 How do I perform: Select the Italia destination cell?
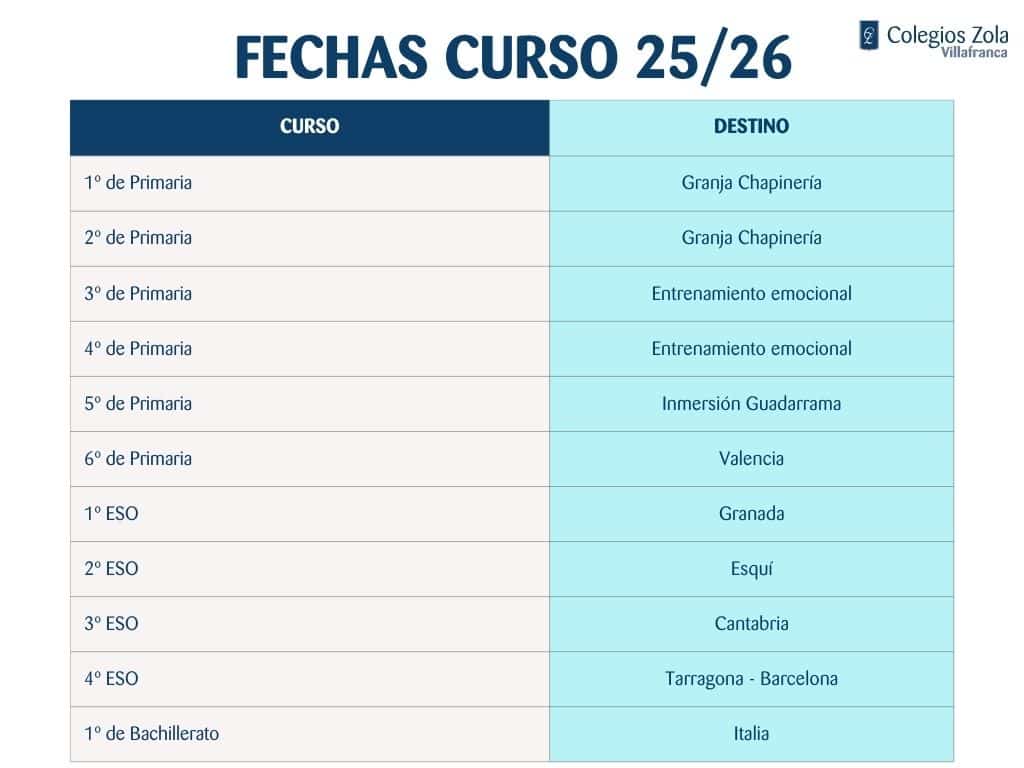pos(751,734)
